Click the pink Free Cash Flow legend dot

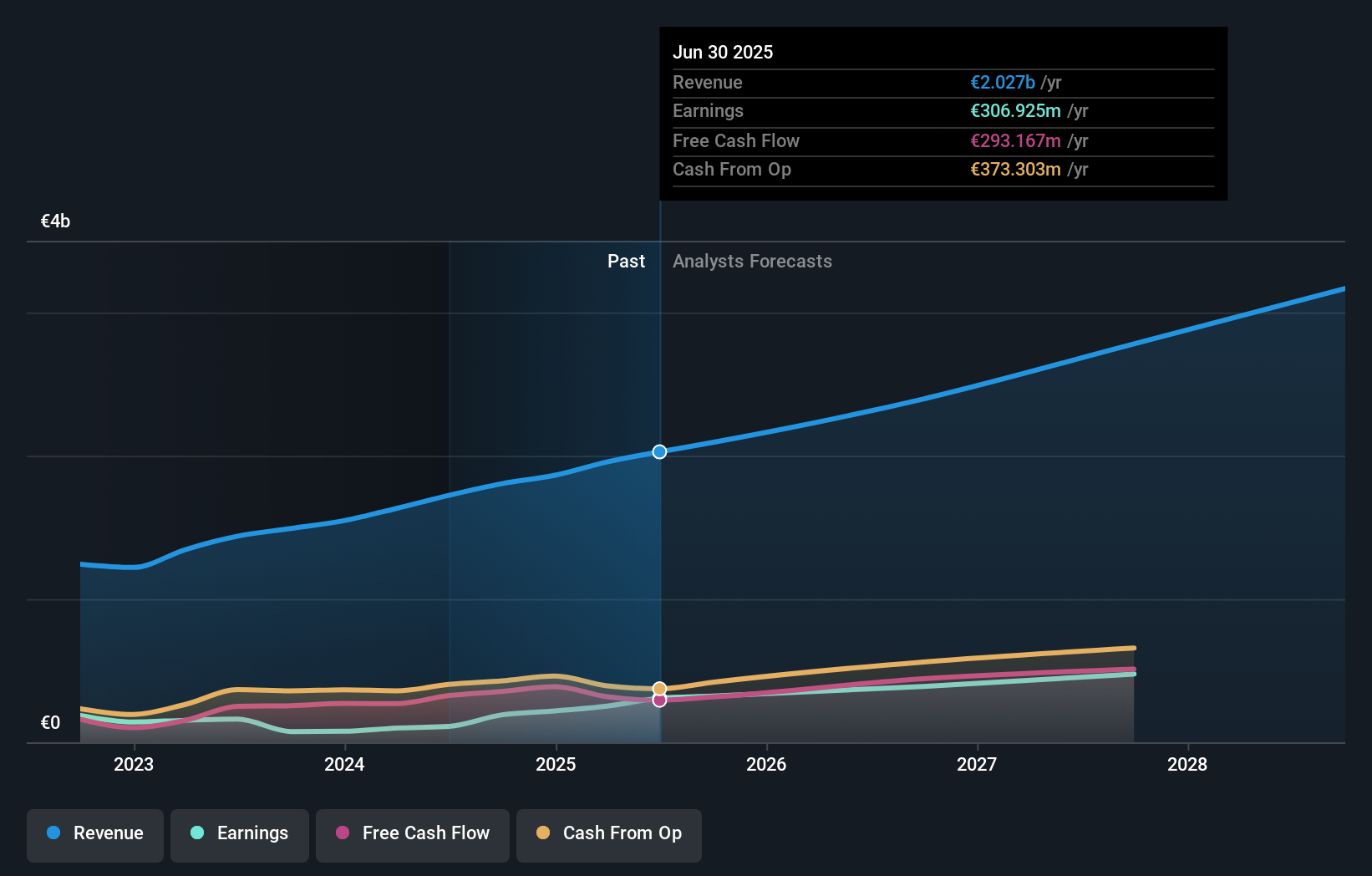pyautogui.click(x=342, y=833)
